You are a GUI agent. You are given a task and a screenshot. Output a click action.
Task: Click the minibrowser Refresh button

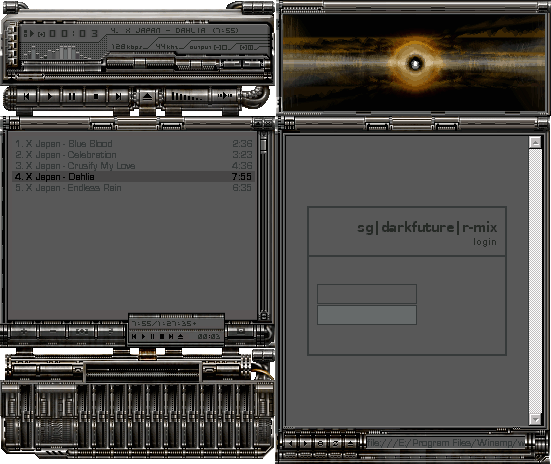pos(335,444)
